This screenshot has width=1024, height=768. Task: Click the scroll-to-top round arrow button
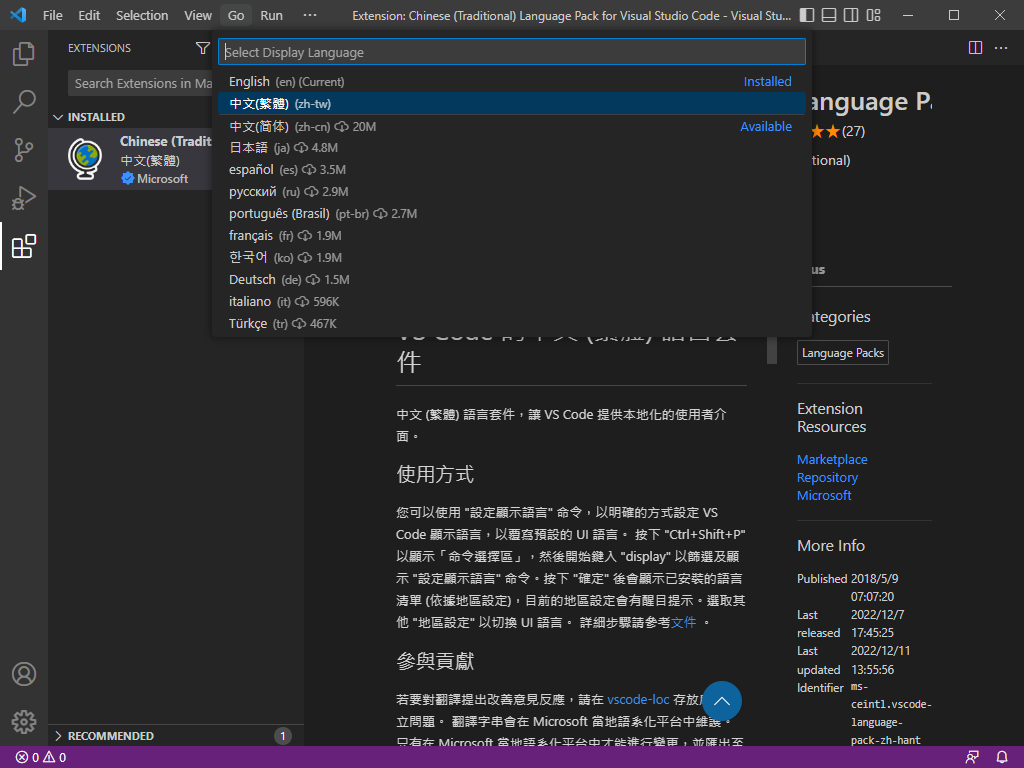tap(722, 701)
